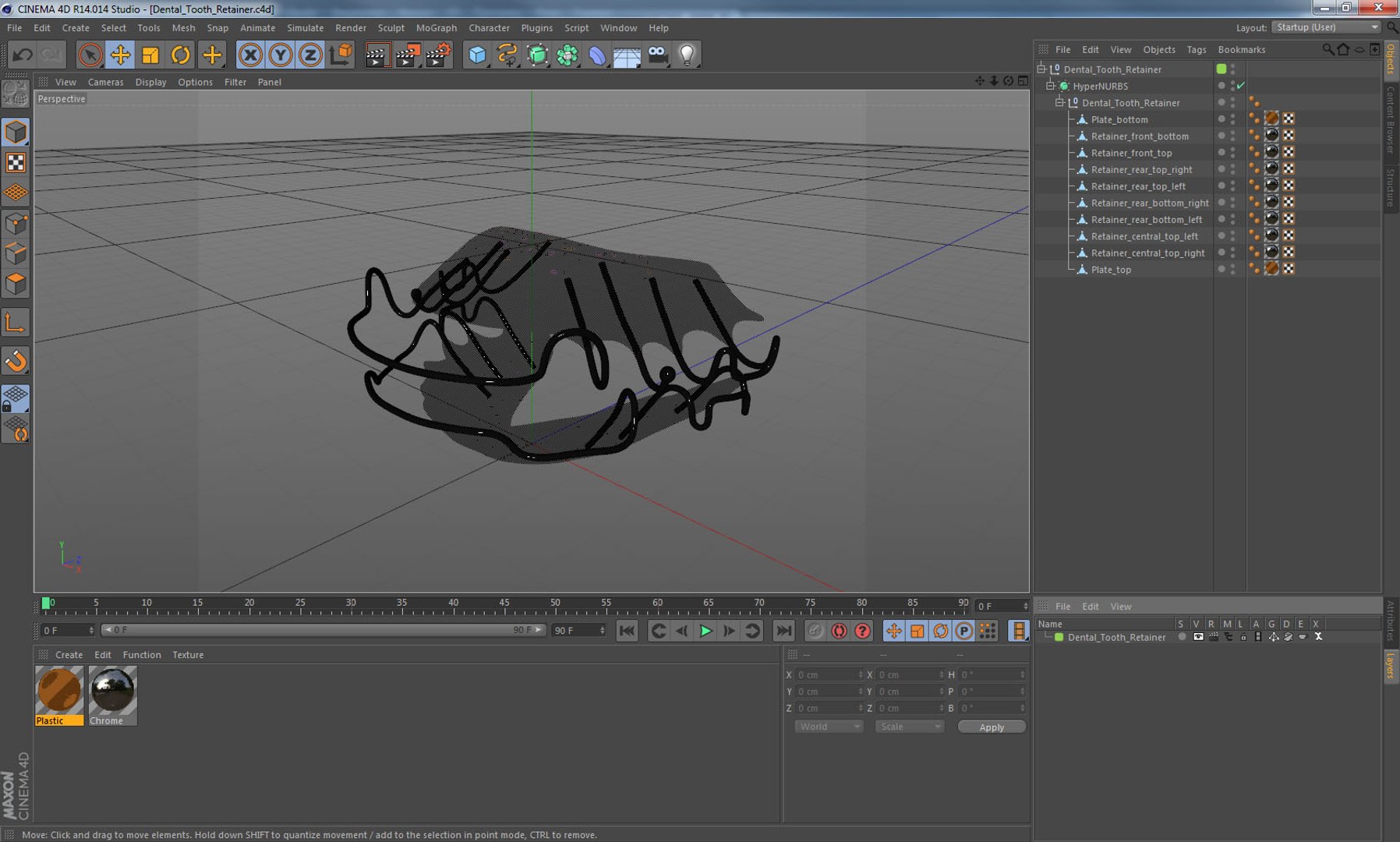
Task: Click the Undo arrow icon
Action: [x=23, y=55]
